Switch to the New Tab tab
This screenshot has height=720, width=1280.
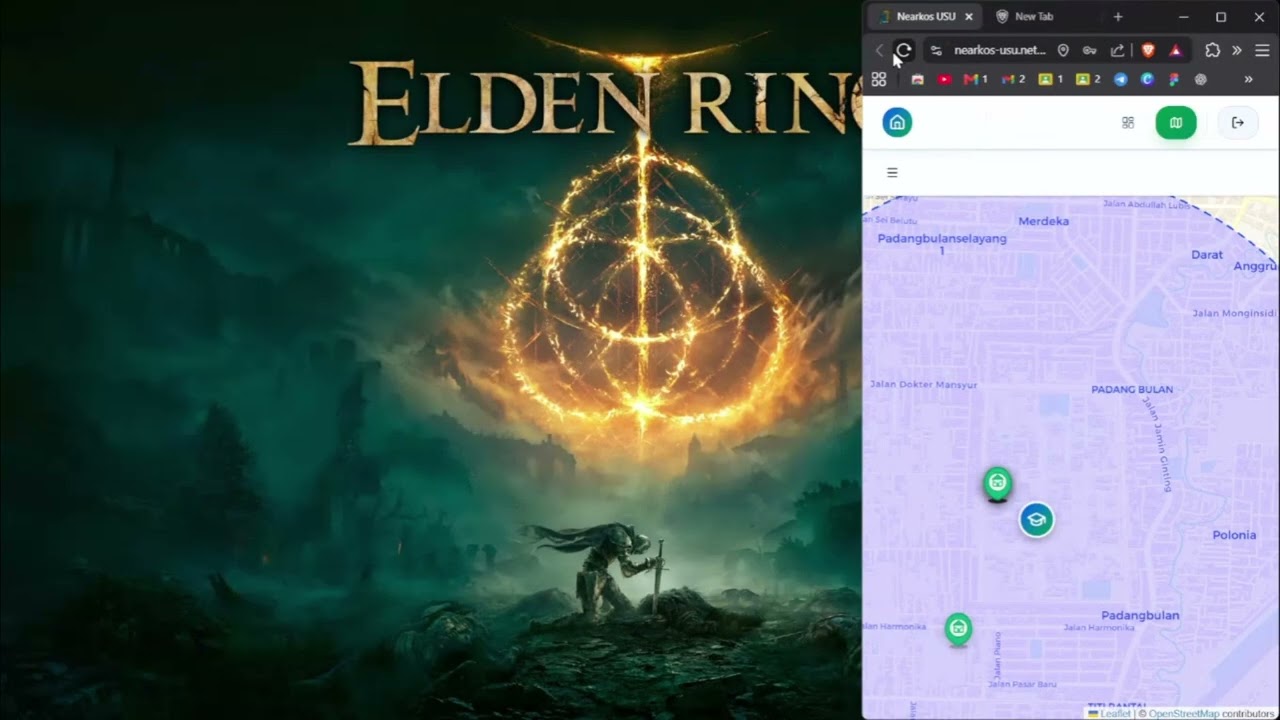1034,17
